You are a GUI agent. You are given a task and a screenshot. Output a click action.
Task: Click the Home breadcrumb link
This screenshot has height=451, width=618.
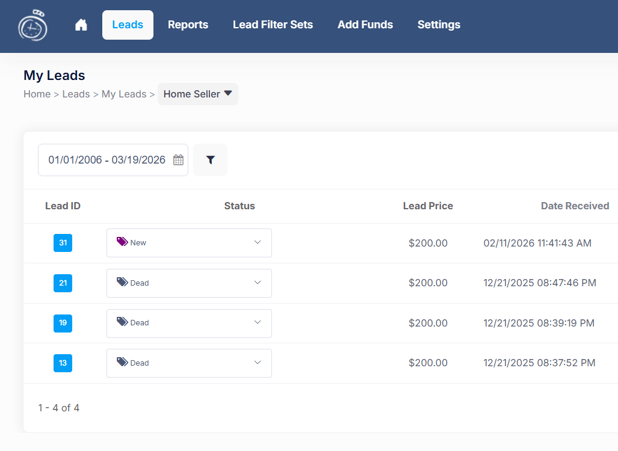point(37,94)
